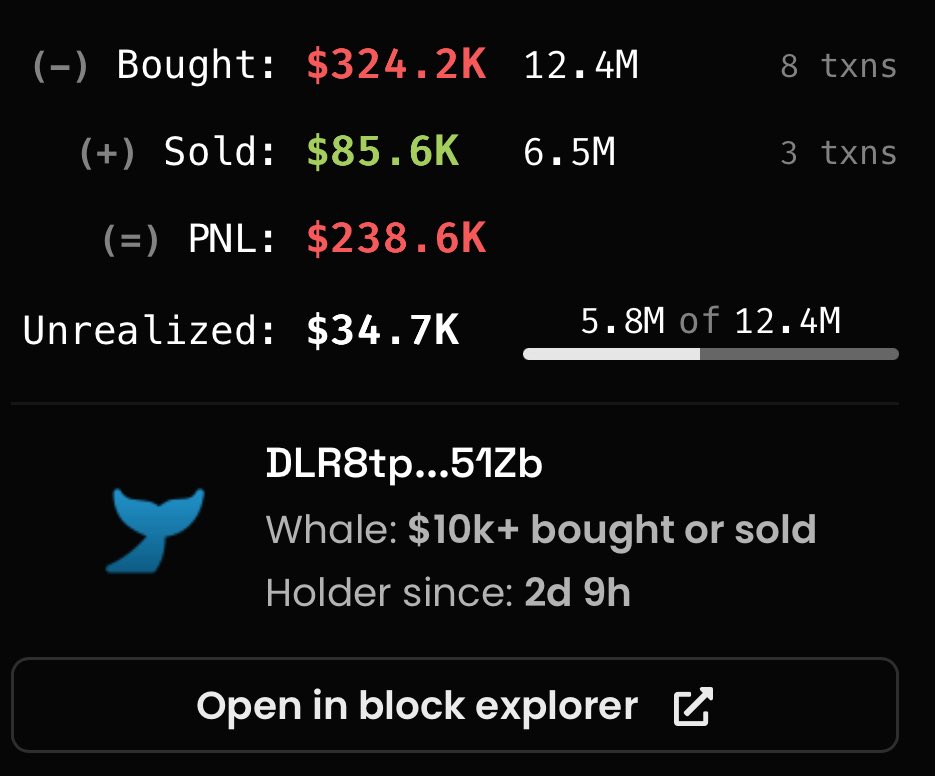The height and width of the screenshot is (776, 935).
Task: Click the red PNL value $238.6K
Action: click(397, 239)
